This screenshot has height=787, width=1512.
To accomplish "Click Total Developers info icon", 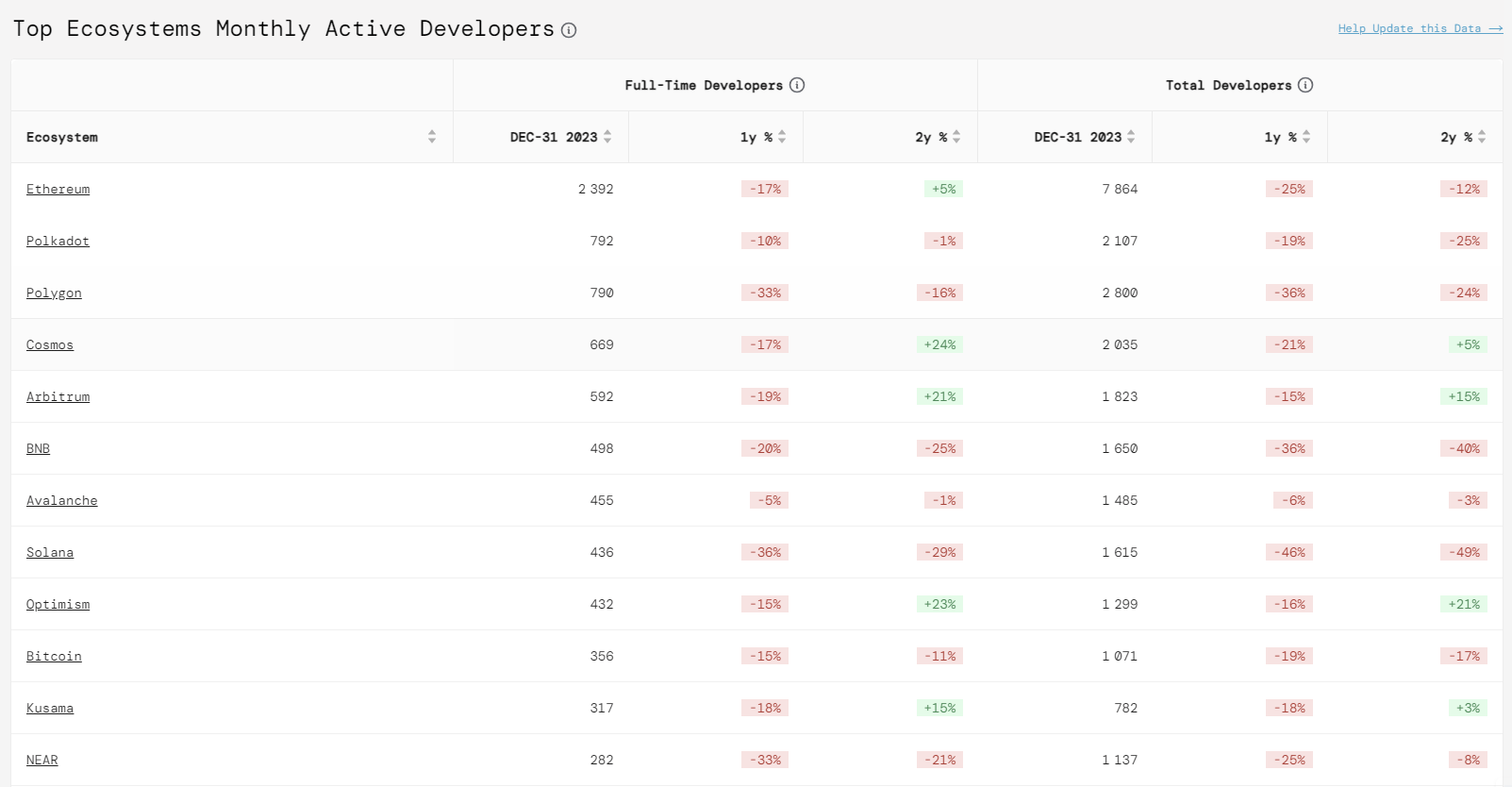I will [1305, 85].
